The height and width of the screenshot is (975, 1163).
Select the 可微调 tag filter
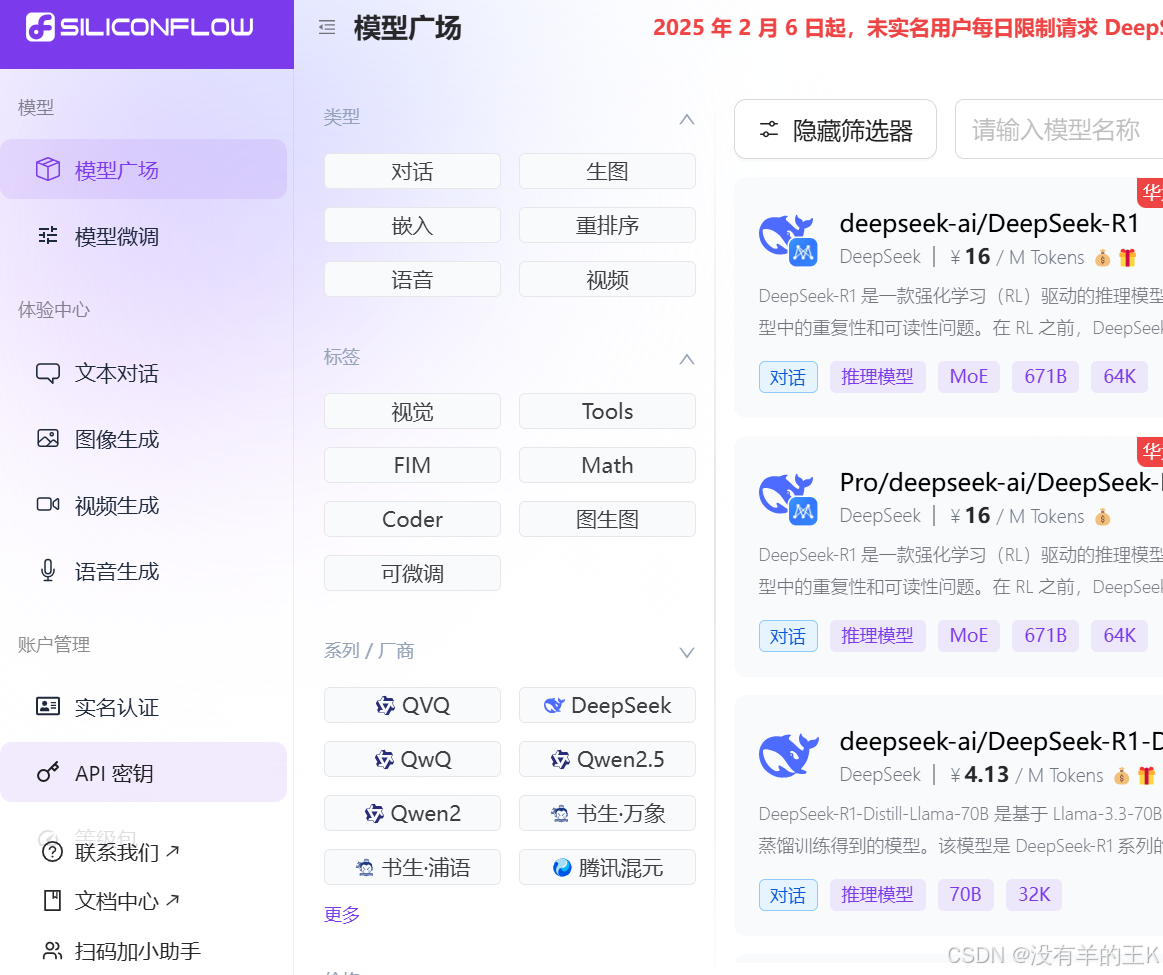412,573
